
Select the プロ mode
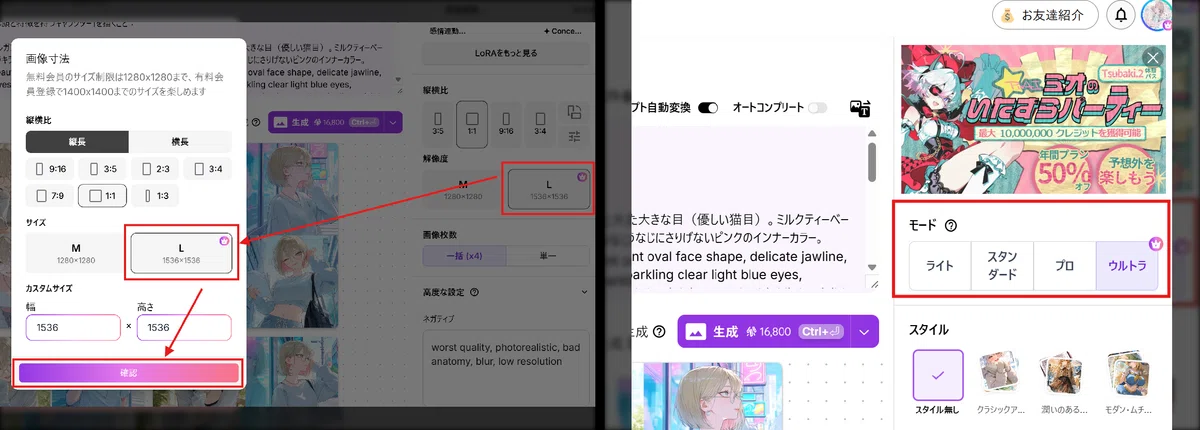[x=1064, y=266]
